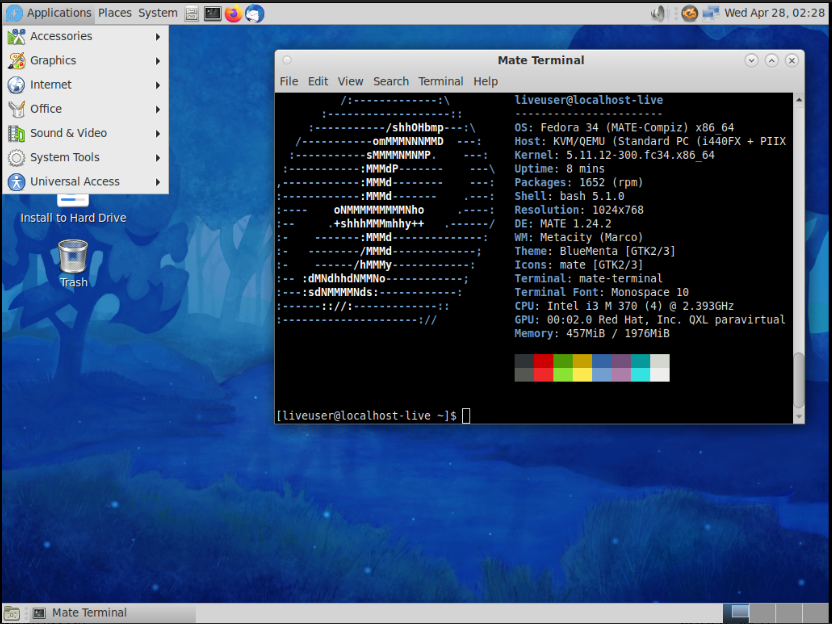Click the dark green color block in neofetch palette
The image size is (832, 624).
point(563,361)
